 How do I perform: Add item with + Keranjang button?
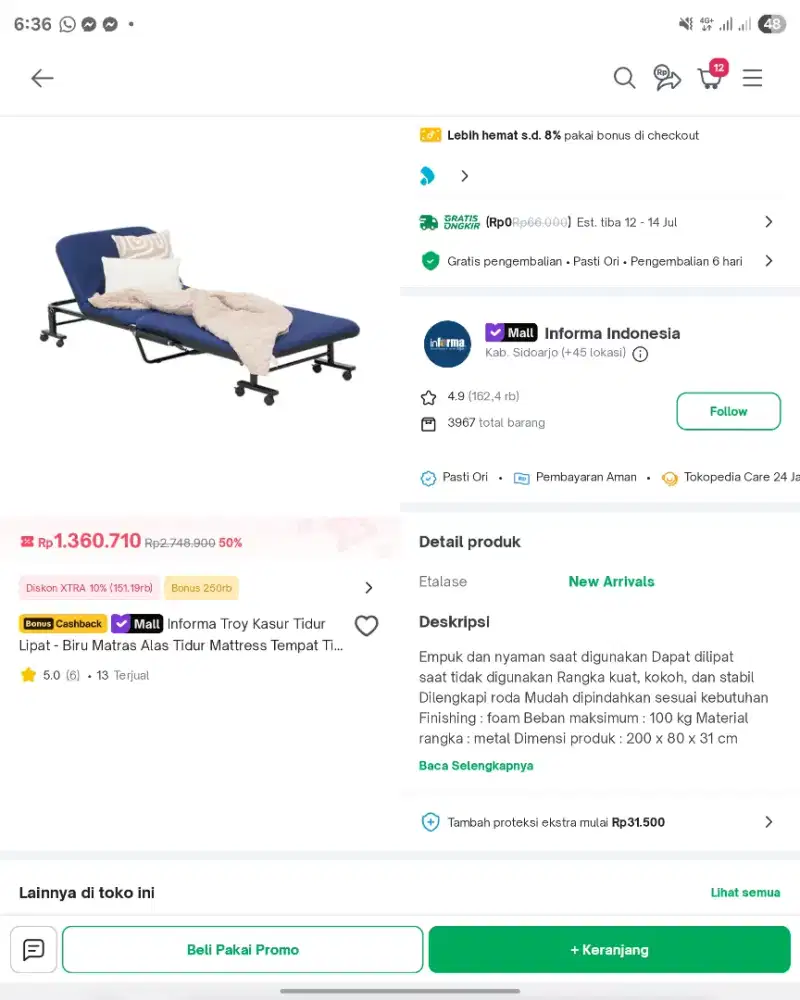(x=609, y=950)
